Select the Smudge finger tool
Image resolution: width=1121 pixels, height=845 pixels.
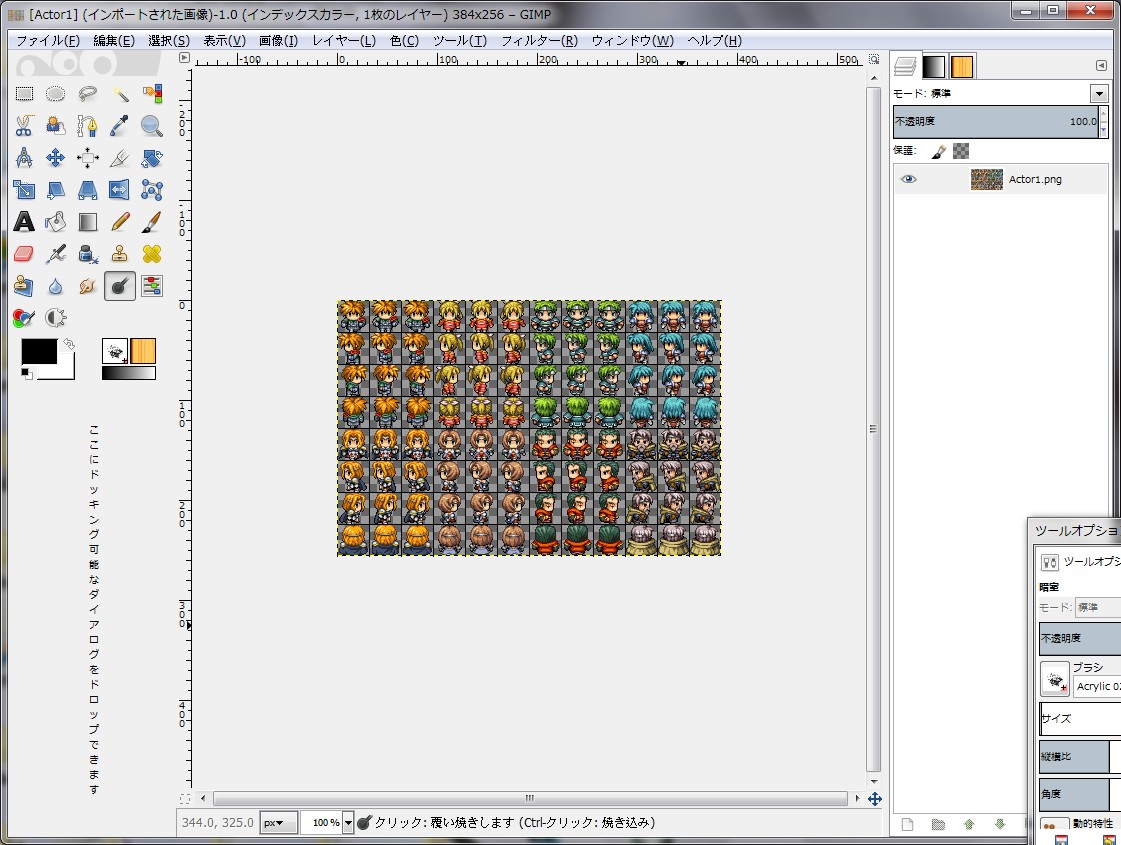tap(87, 287)
